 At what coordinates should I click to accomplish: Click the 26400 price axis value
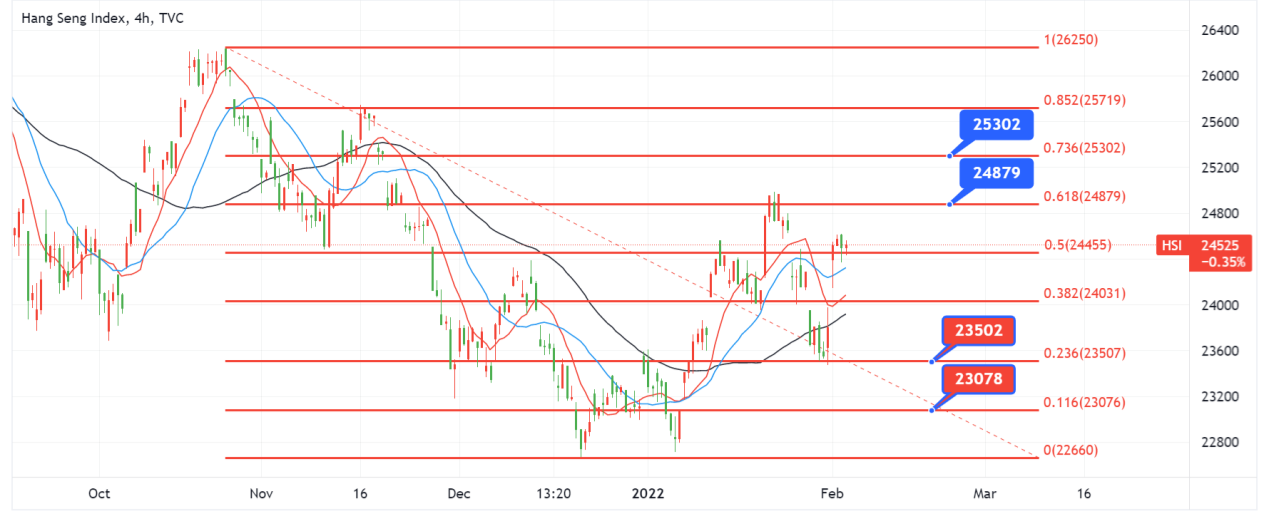point(1219,31)
